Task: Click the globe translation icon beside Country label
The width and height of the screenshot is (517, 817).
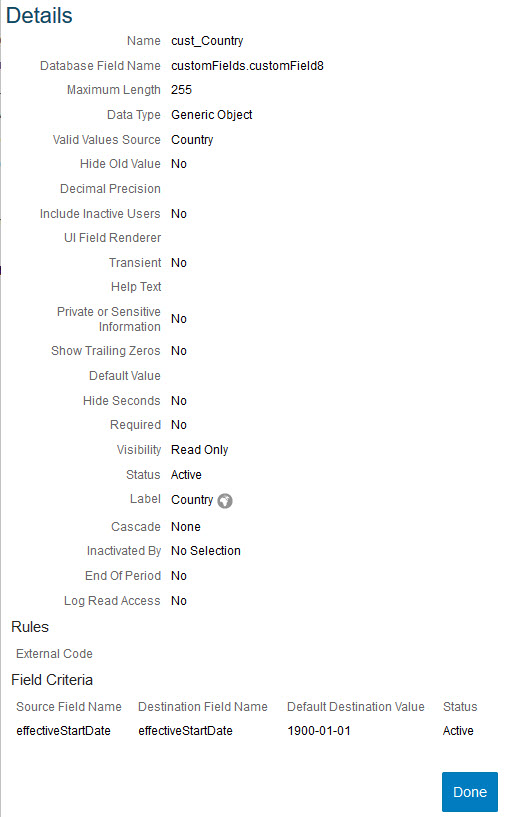Action: 225,501
